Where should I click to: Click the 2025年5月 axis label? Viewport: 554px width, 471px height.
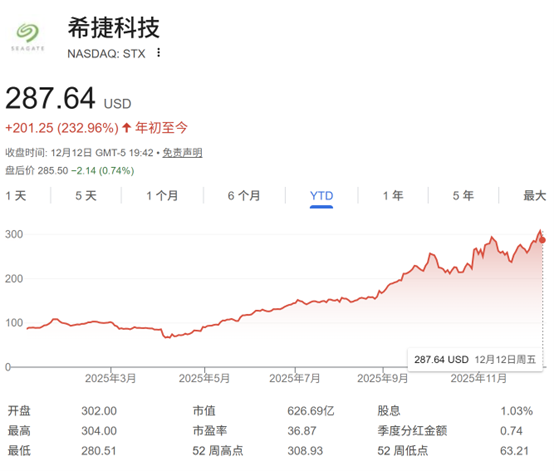(x=204, y=378)
